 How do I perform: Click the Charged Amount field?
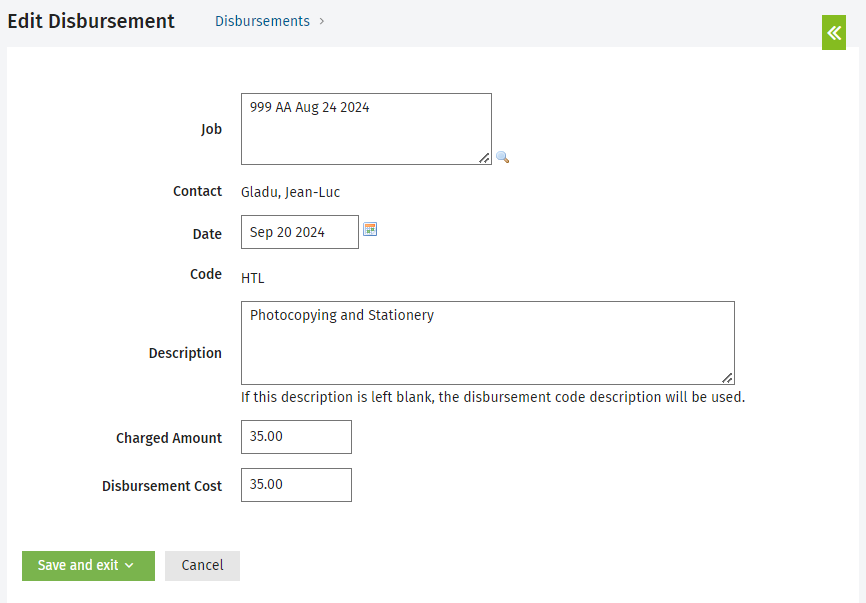[x=296, y=437]
